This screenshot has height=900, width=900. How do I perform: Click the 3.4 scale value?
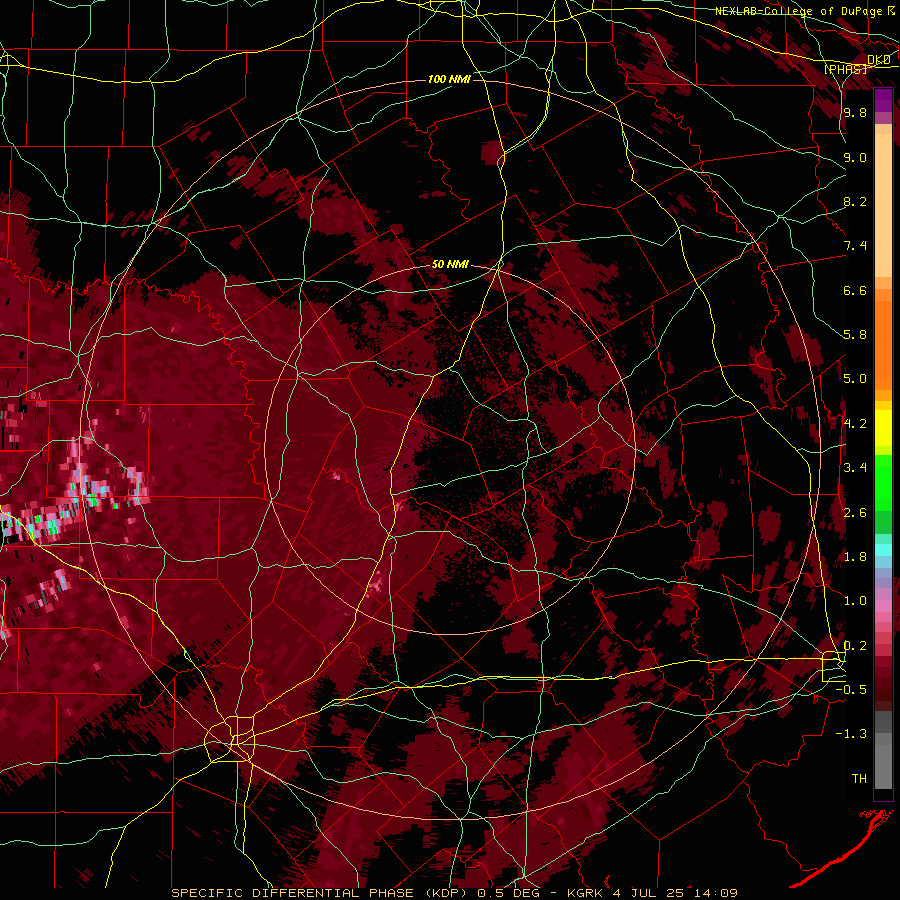tap(855, 468)
